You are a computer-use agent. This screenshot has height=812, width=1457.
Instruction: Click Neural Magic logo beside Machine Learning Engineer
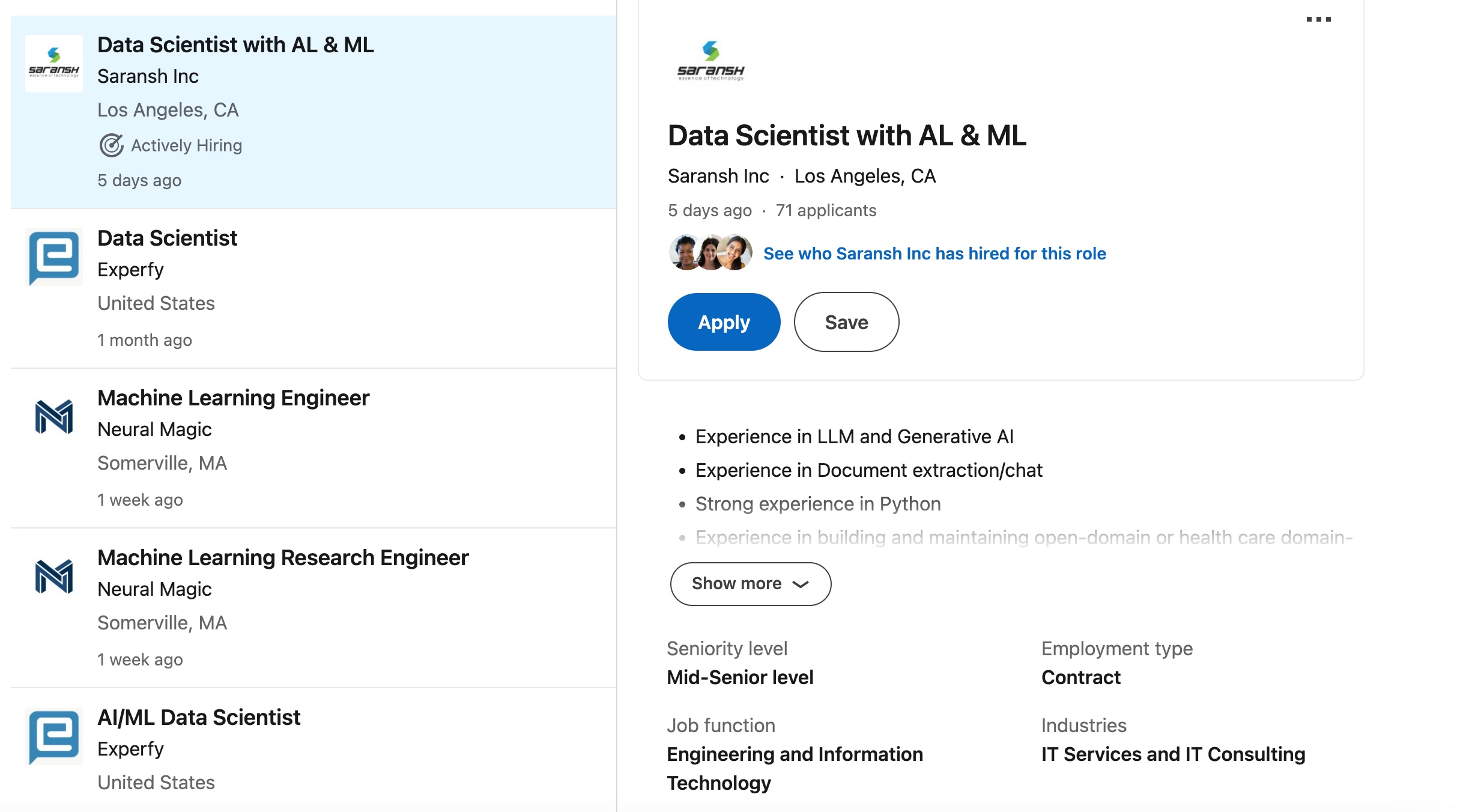(x=54, y=417)
